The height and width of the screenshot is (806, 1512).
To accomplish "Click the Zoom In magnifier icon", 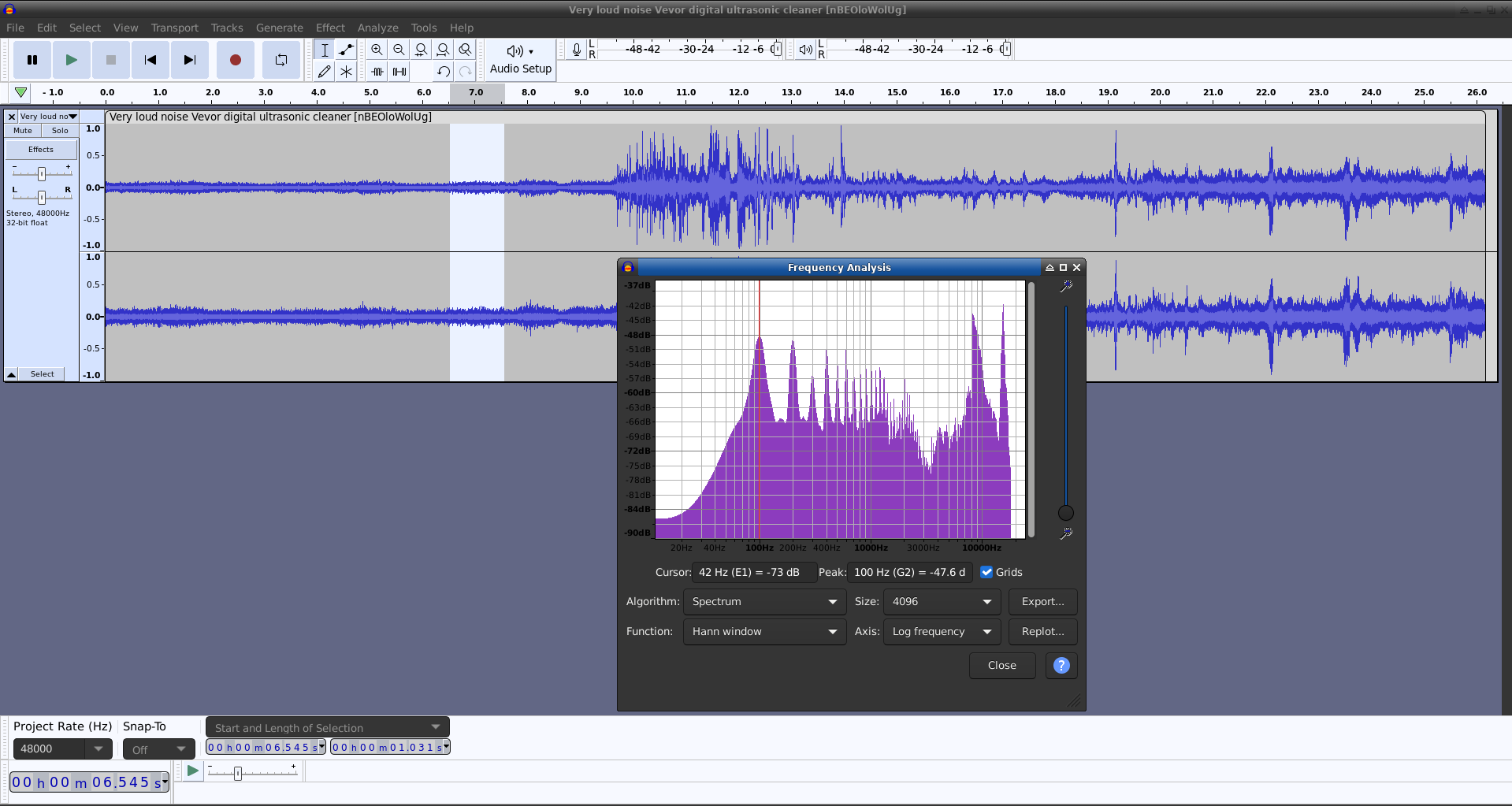I will (x=377, y=50).
